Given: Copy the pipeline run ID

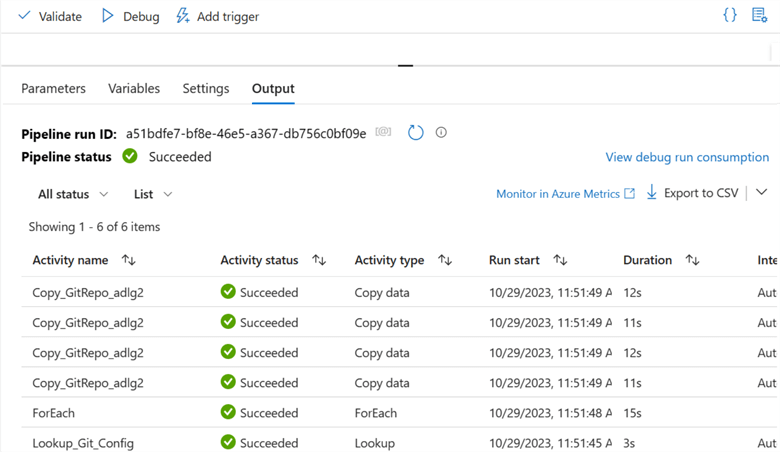Looking at the screenshot, I should coord(383,132).
